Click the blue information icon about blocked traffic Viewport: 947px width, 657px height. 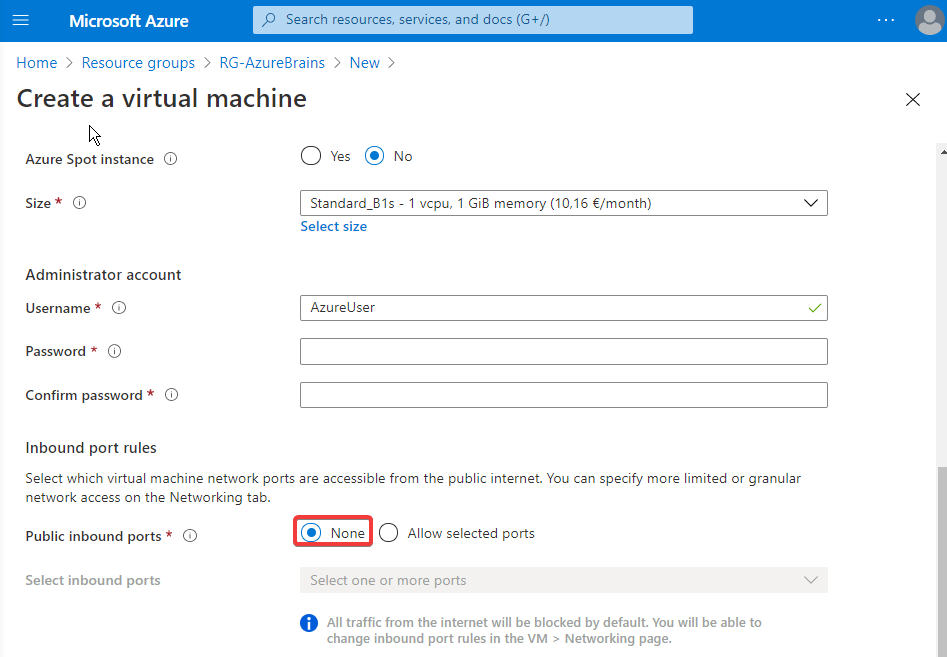pyautogui.click(x=309, y=623)
